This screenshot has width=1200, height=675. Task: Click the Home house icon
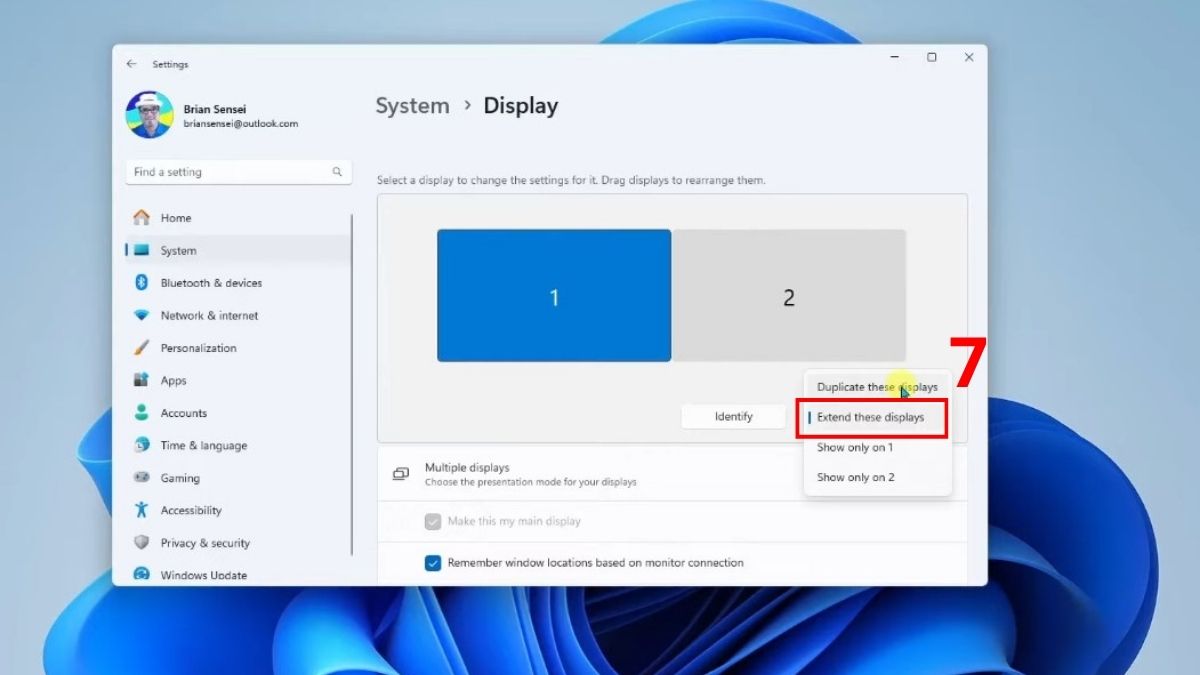141,217
